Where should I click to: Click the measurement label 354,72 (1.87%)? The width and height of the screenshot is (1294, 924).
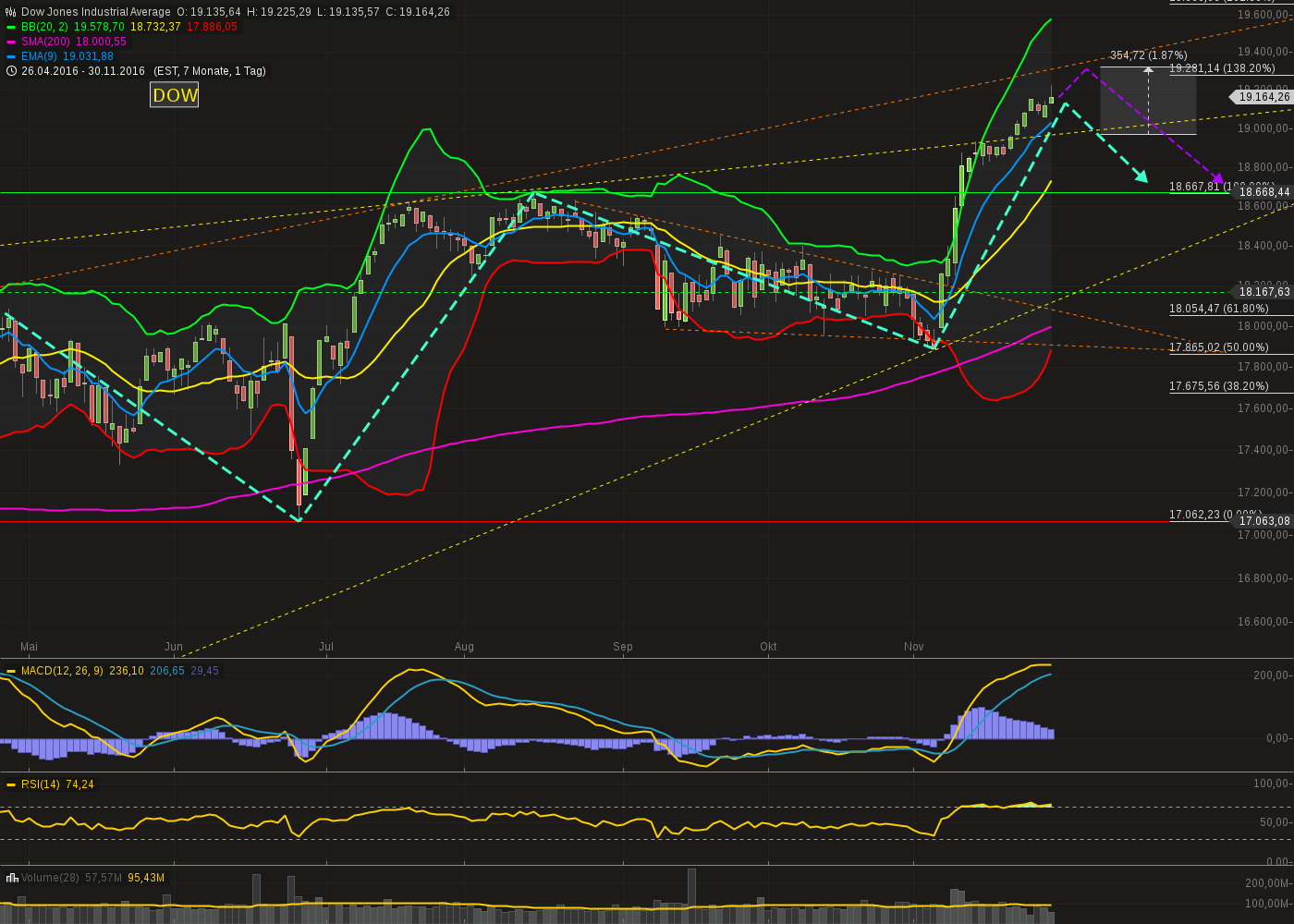[x=1149, y=55]
